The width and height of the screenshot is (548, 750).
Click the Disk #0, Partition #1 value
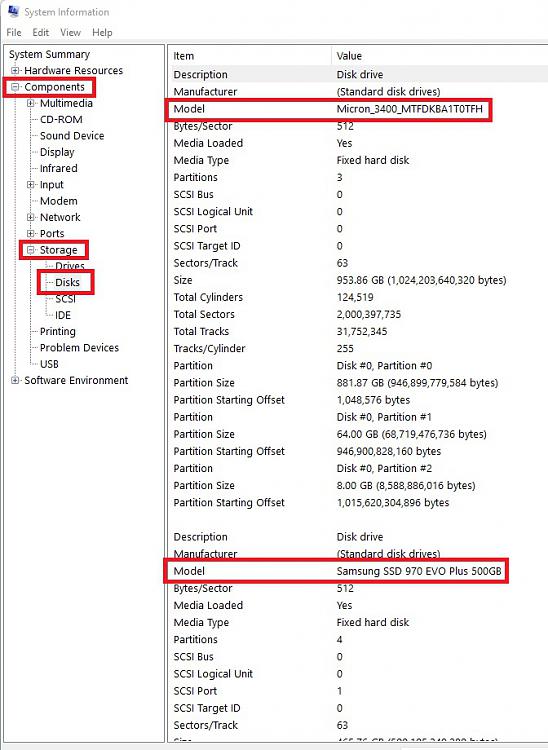384,417
